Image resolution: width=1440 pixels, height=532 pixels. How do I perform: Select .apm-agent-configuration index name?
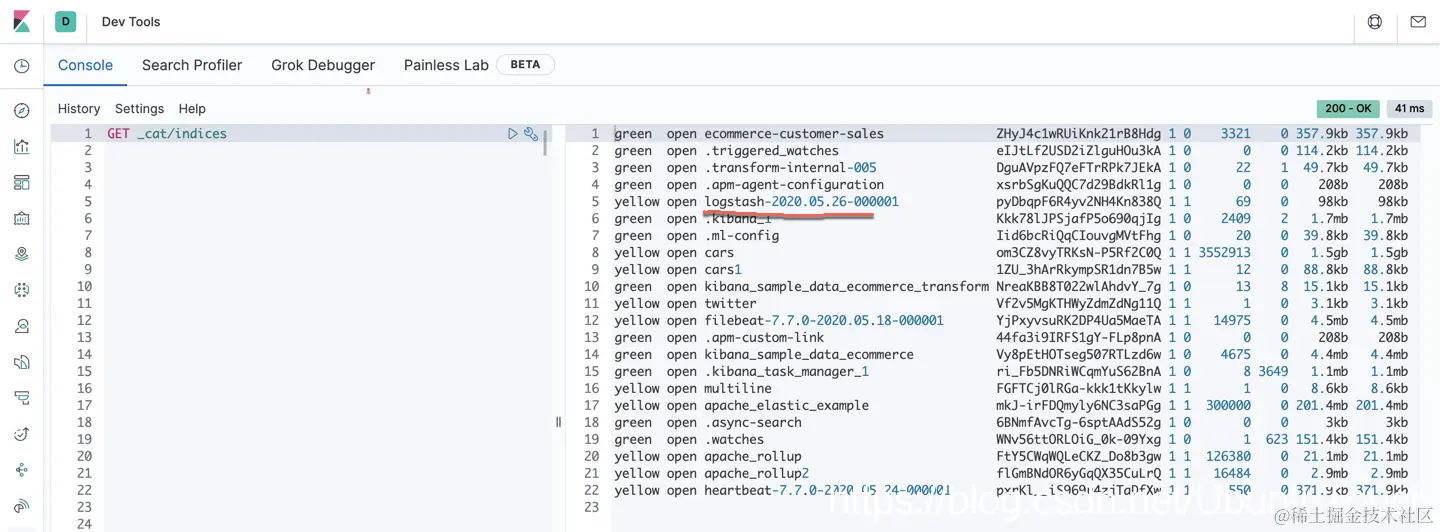pyautogui.click(x=794, y=185)
